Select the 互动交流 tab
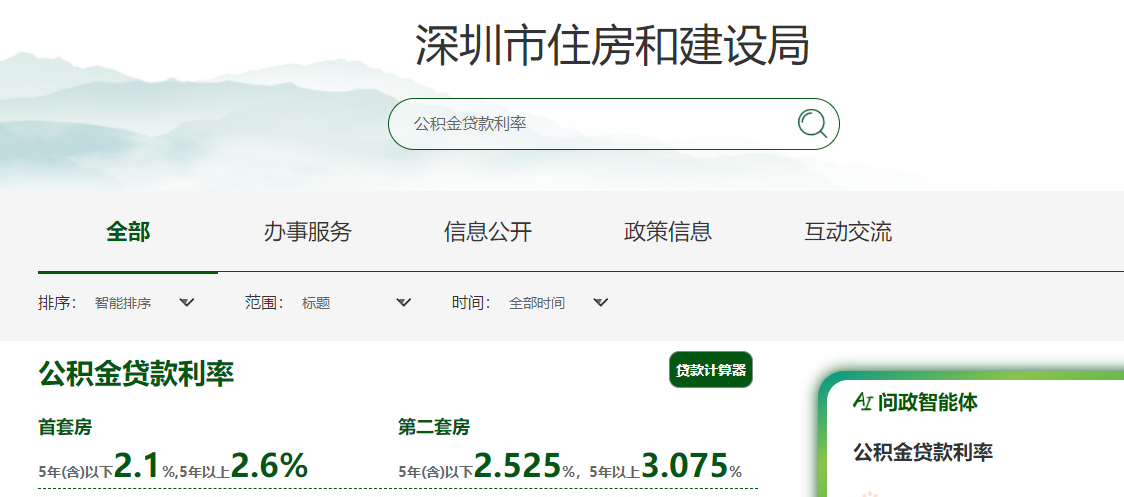 coord(848,232)
